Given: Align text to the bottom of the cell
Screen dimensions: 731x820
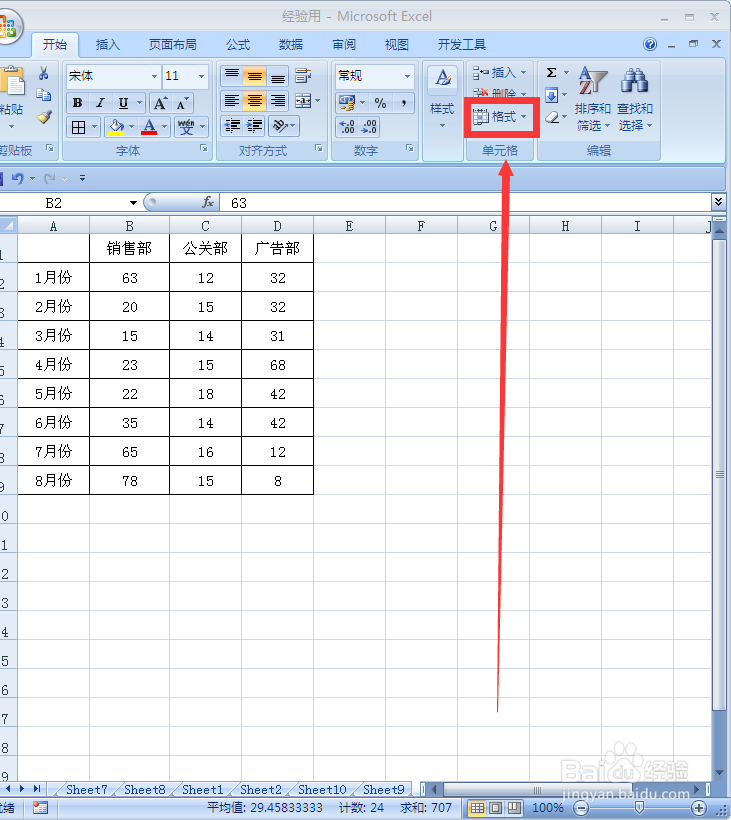Looking at the screenshot, I should tap(278, 75).
